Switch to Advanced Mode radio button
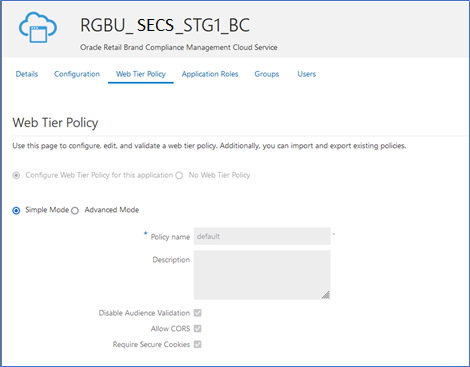 tap(75, 211)
